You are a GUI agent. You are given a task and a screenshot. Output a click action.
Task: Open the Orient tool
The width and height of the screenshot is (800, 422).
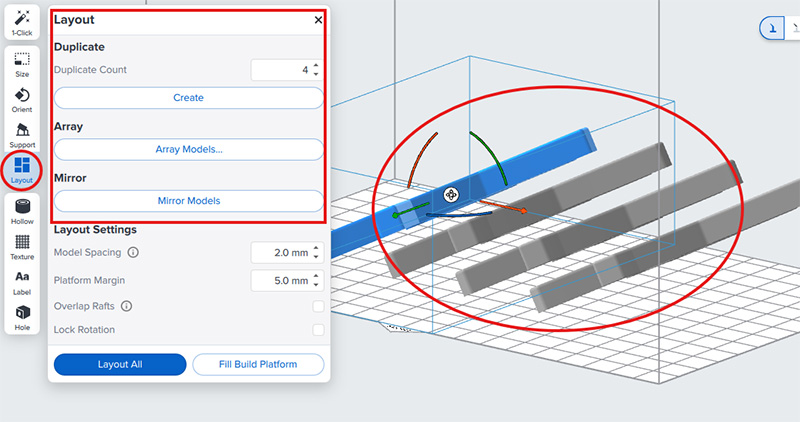coord(22,100)
